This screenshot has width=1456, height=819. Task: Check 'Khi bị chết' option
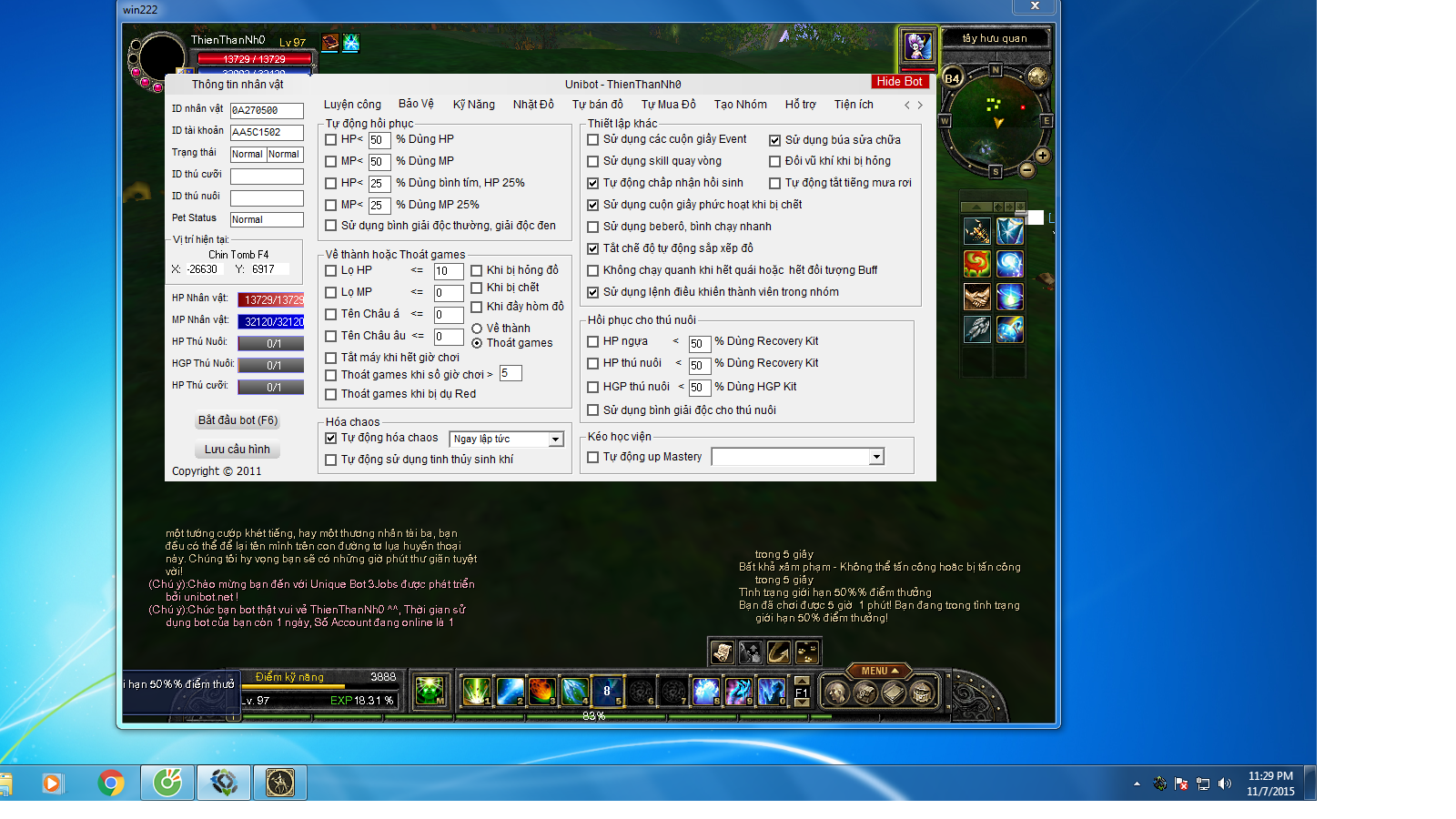(x=477, y=288)
